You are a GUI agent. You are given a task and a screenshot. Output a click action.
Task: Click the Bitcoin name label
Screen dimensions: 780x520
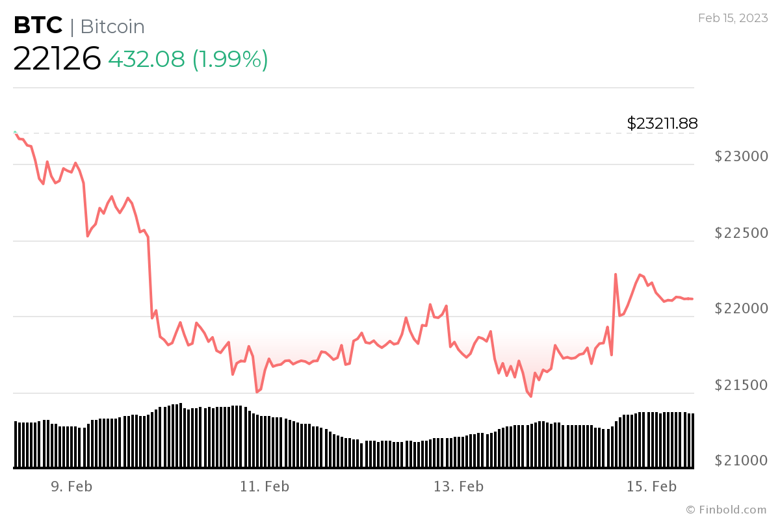point(112,26)
